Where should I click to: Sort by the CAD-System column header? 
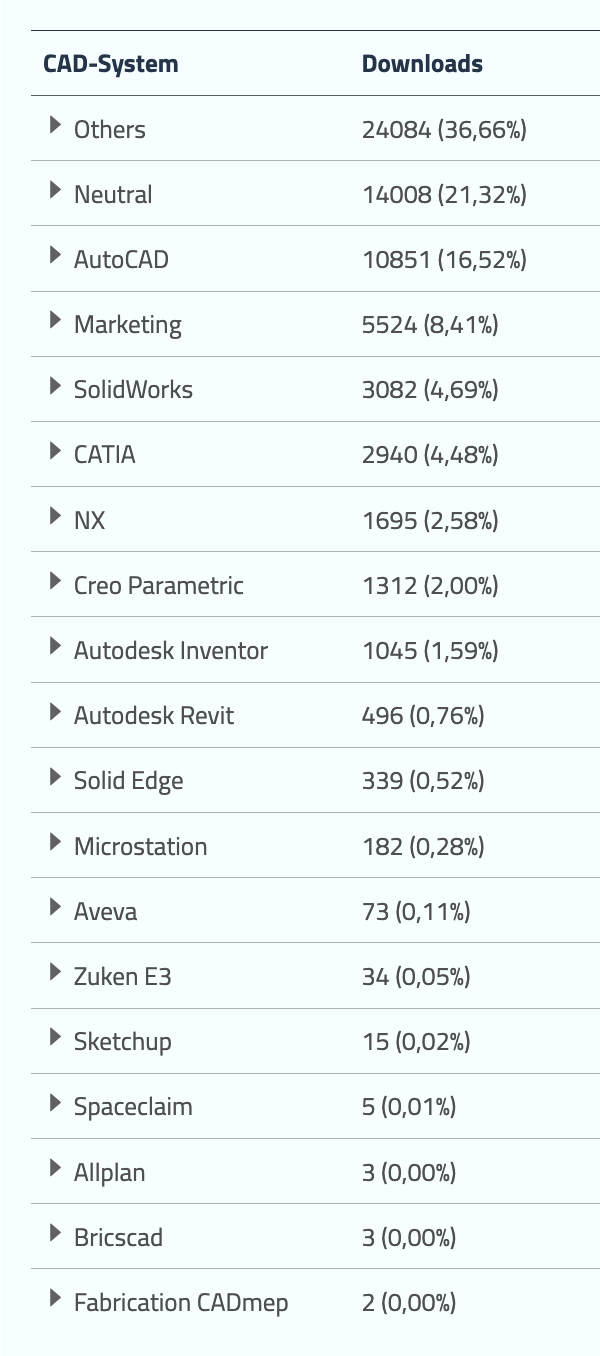point(110,64)
